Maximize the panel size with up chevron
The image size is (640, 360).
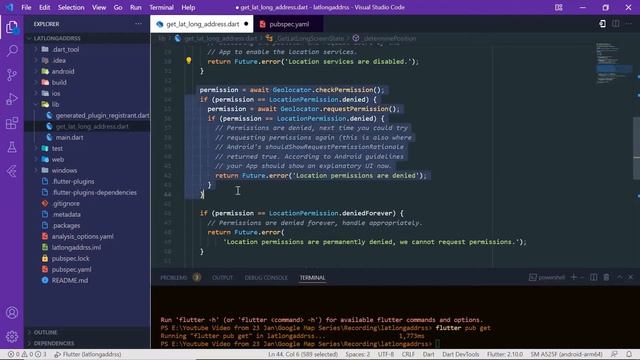620,277
